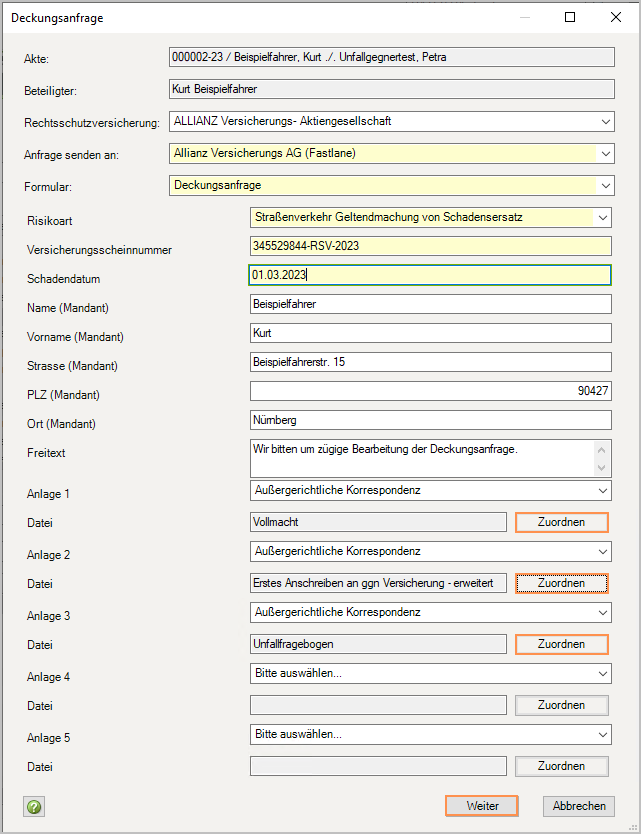Minimize the Deckungsanfrage window
The width and height of the screenshot is (641, 834).
[x=525, y=18]
